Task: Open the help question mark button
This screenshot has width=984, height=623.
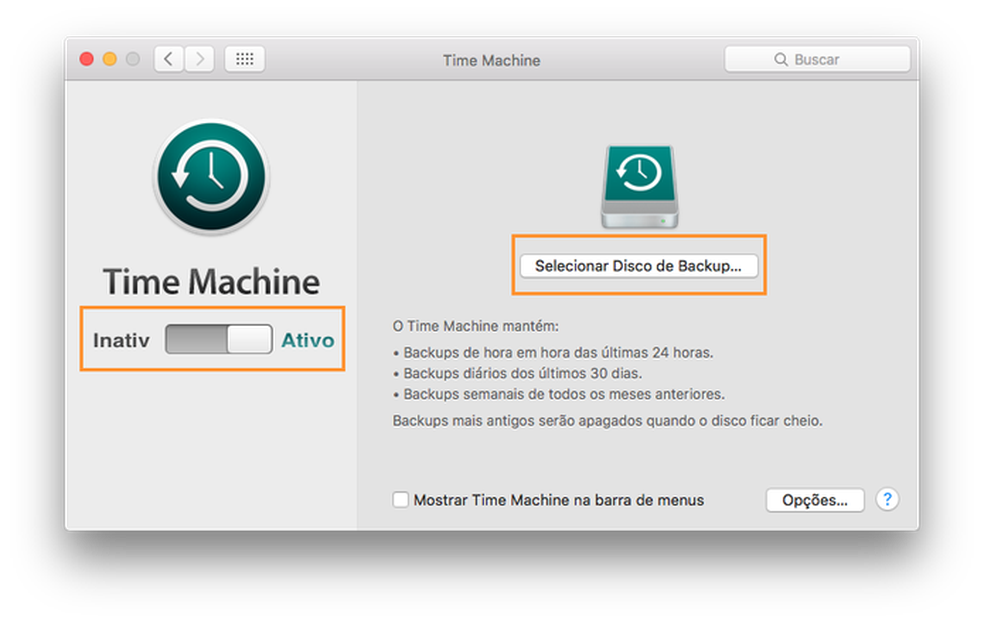Action: click(x=887, y=499)
